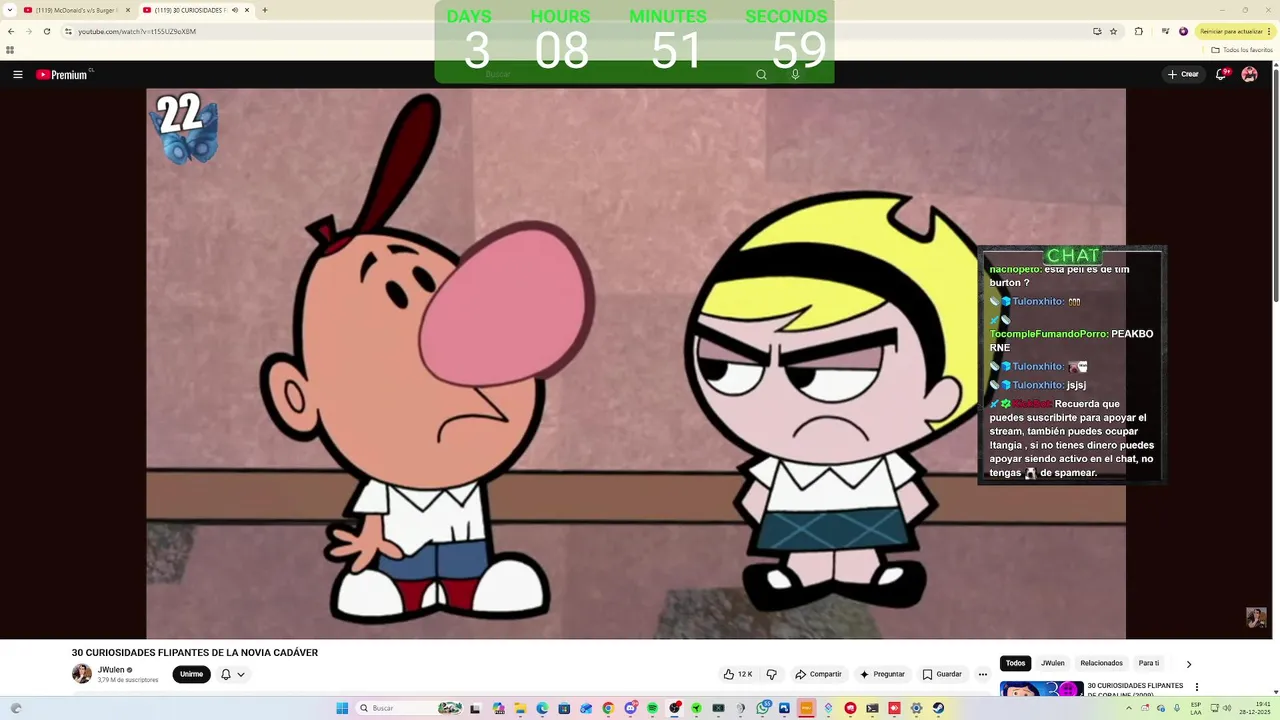Select the Para ti filter chip
The image size is (1280, 720).
click(x=1149, y=663)
